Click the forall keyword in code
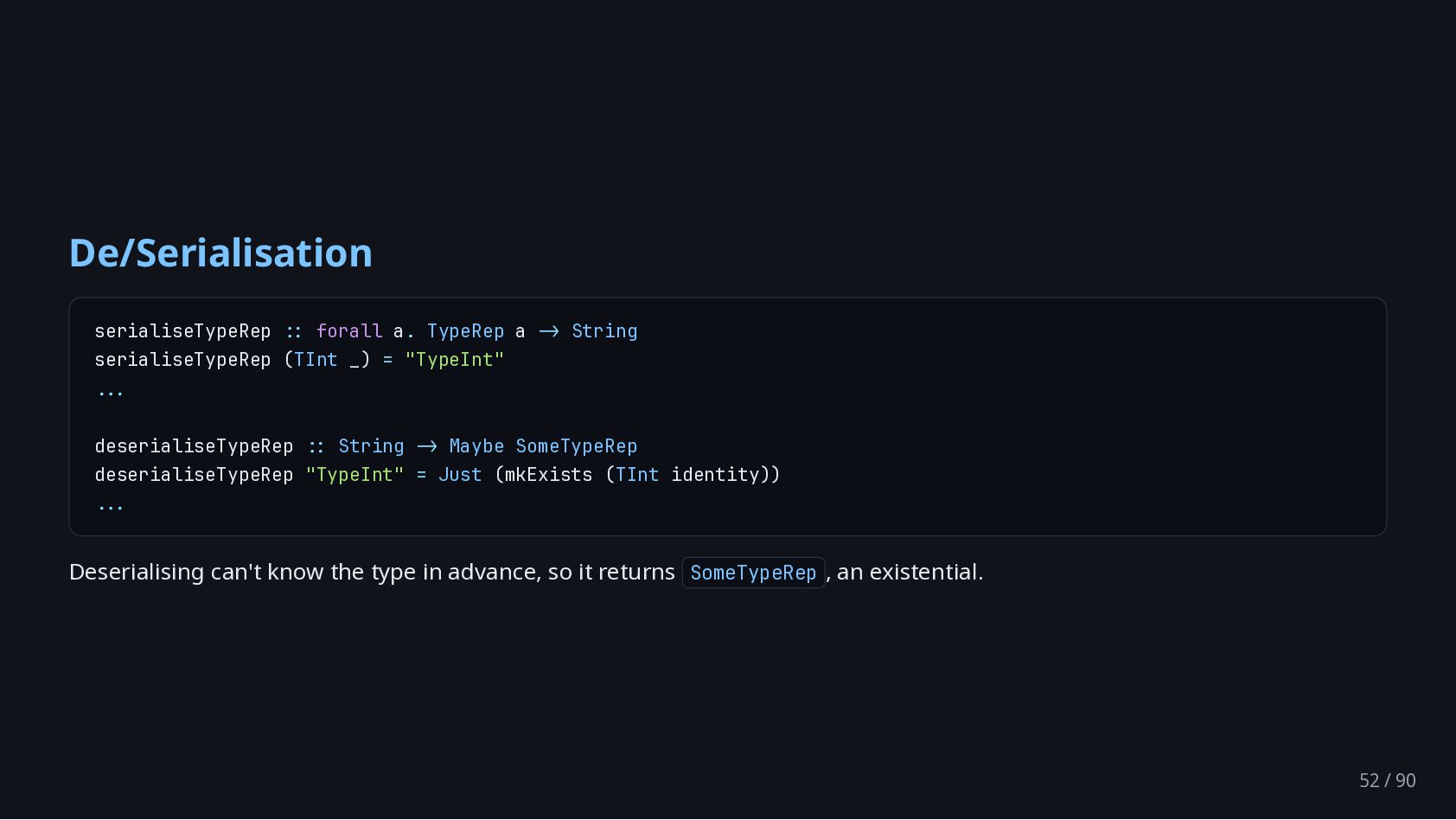1456x820 pixels. [x=349, y=331]
